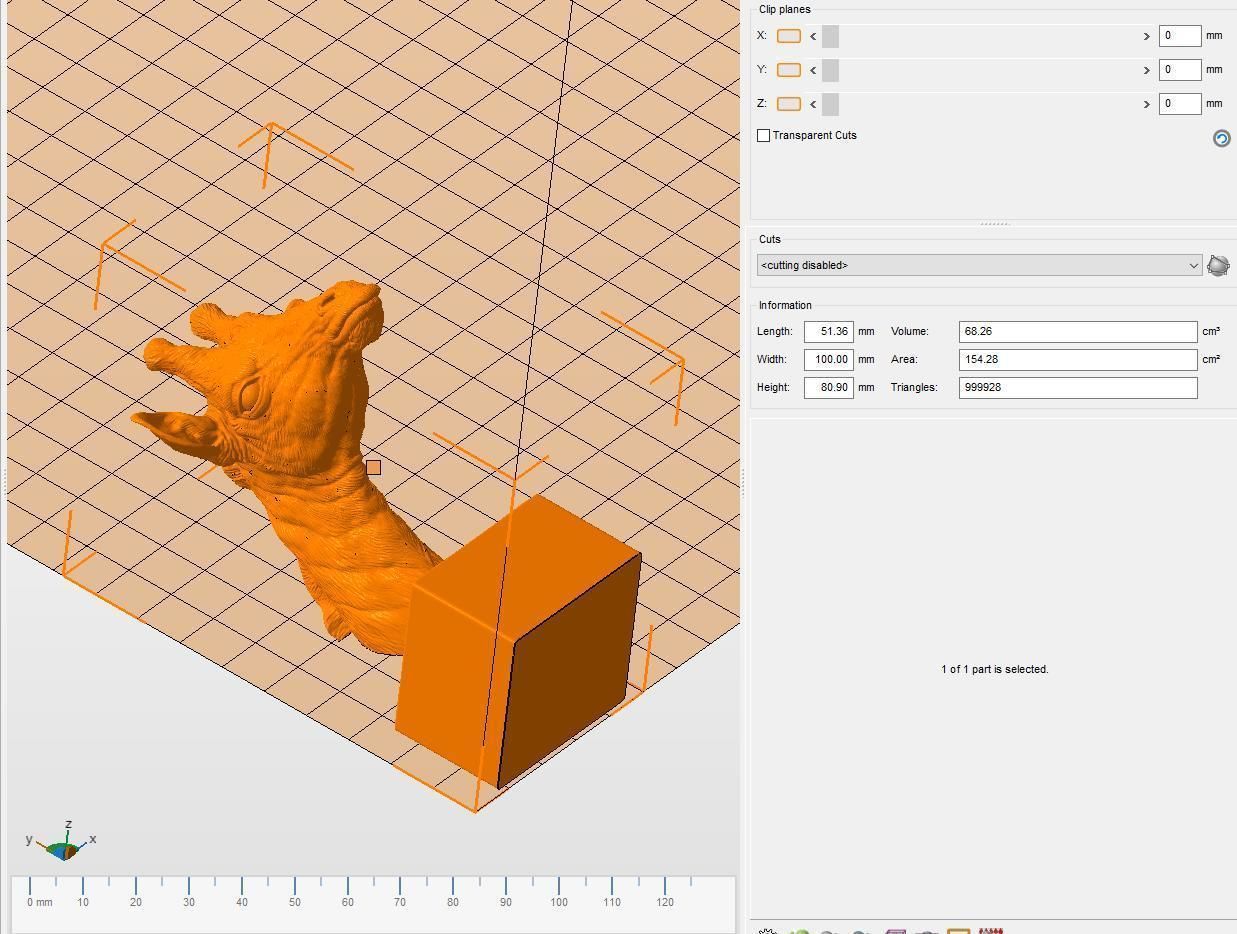Viewport: 1237px width, 934px height.
Task: Click the 100 mark on the ruler
Action: pyautogui.click(x=559, y=902)
